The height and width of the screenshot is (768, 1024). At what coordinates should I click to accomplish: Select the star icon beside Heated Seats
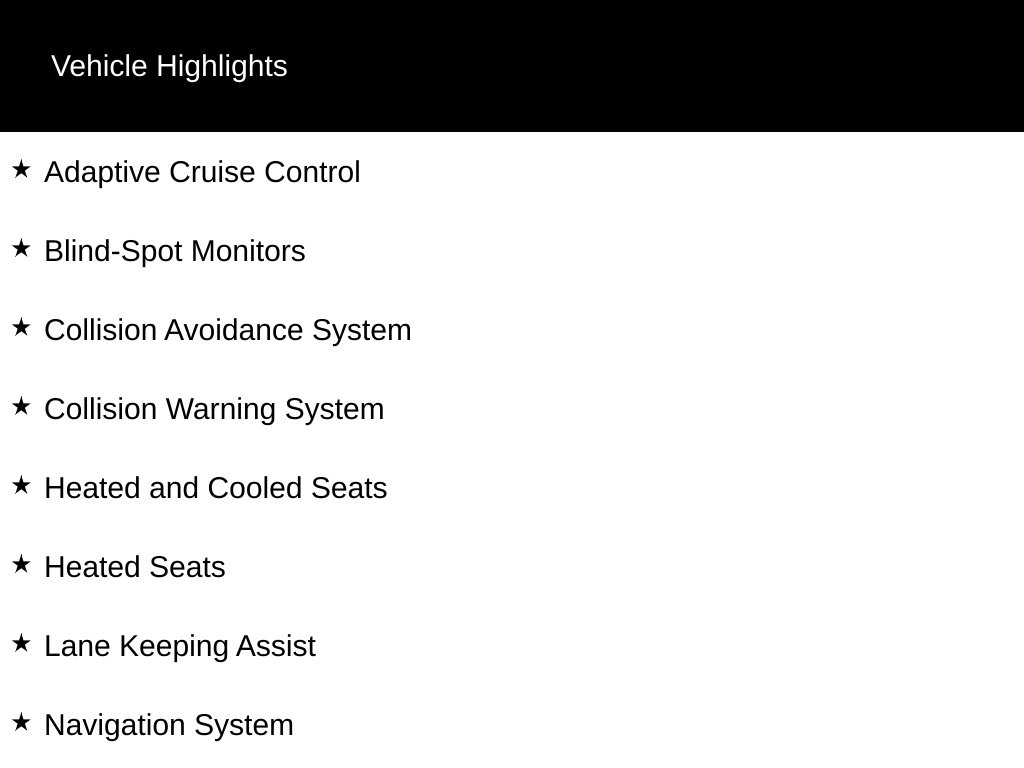click(21, 564)
